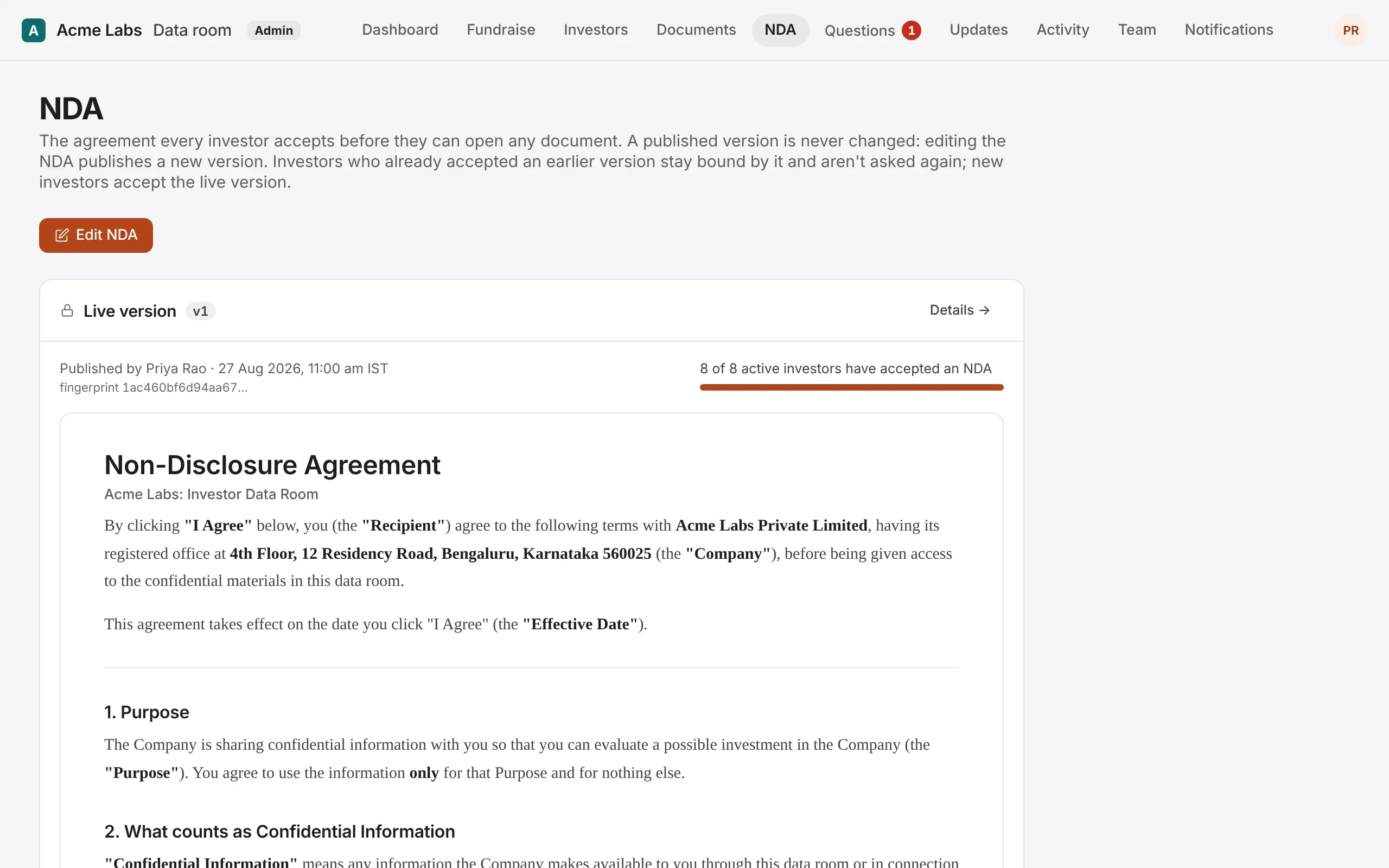Click "Acme Labs Private Limited" bold text
Image resolution: width=1389 pixels, height=868 pixels.
772,526
